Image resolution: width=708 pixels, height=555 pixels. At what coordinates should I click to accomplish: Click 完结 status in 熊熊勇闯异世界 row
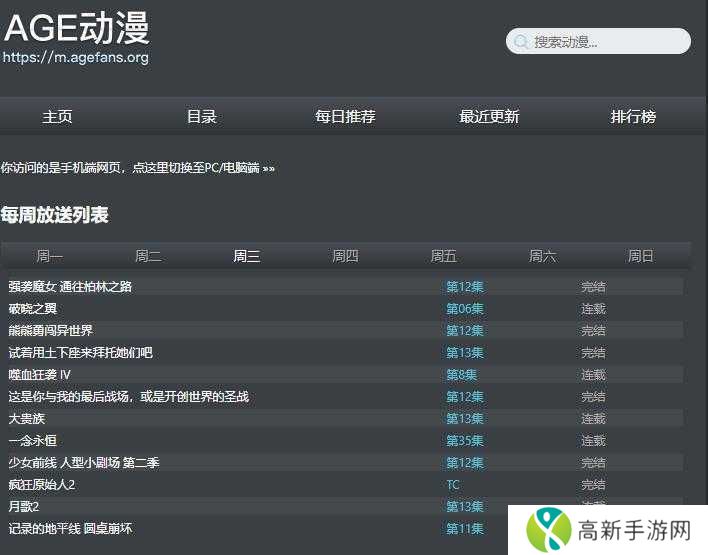593,331
